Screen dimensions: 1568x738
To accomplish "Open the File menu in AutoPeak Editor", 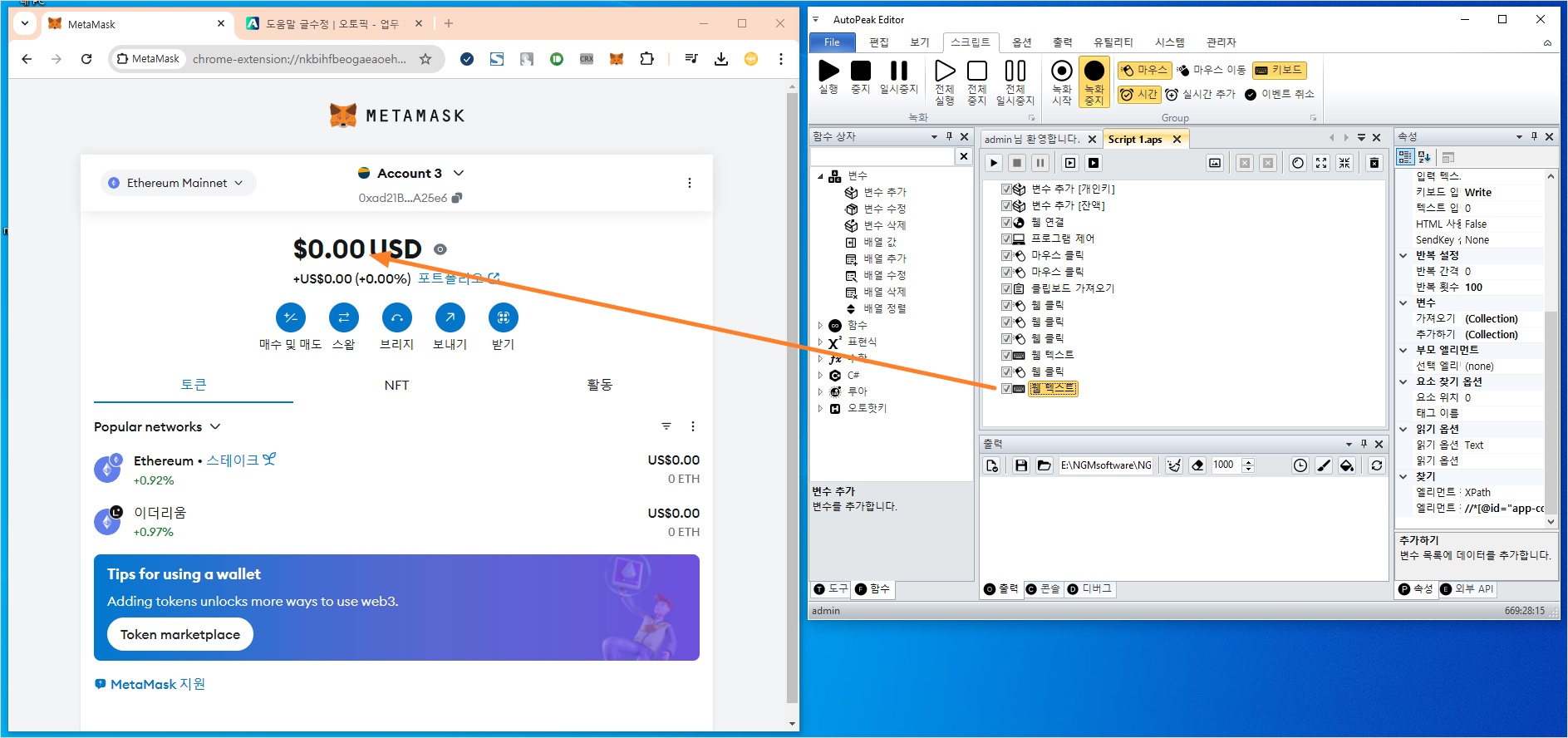I will point(832,42).
